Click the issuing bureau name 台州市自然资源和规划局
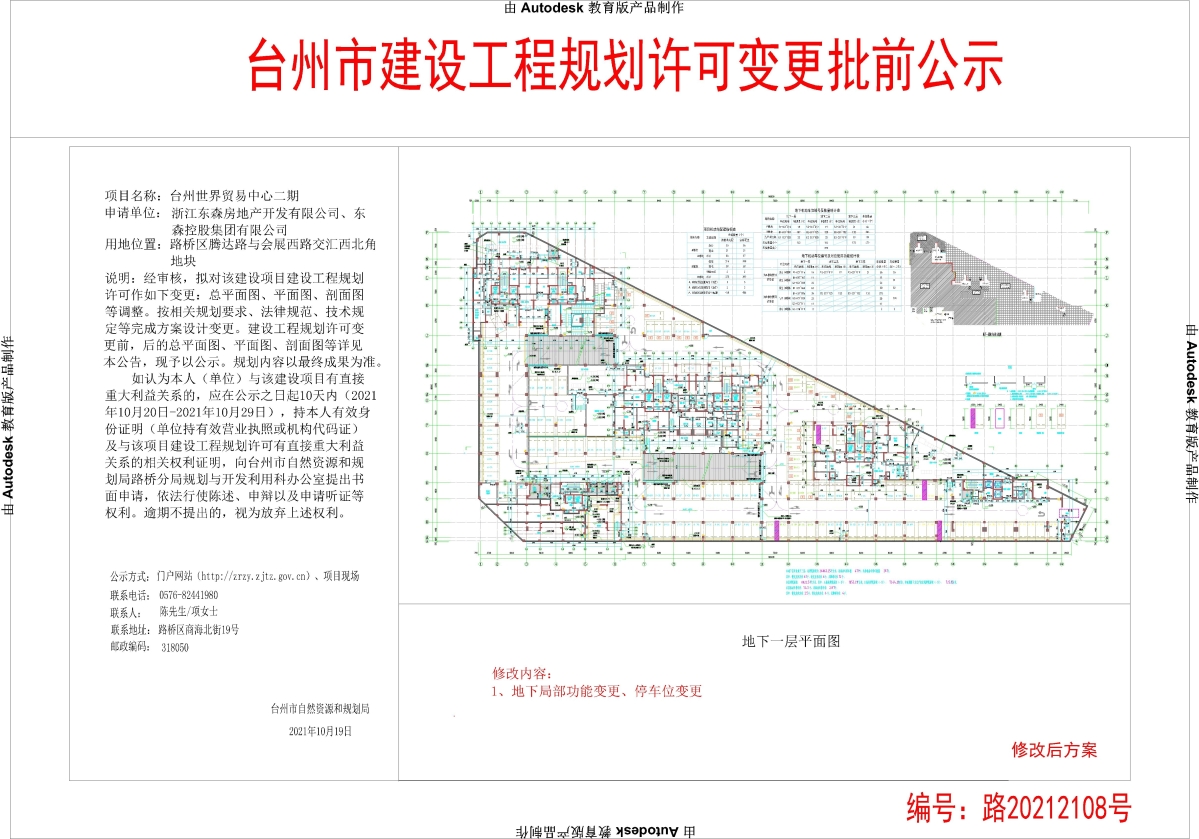This screenshot has height=839, width=1199. tap(320, 709)
